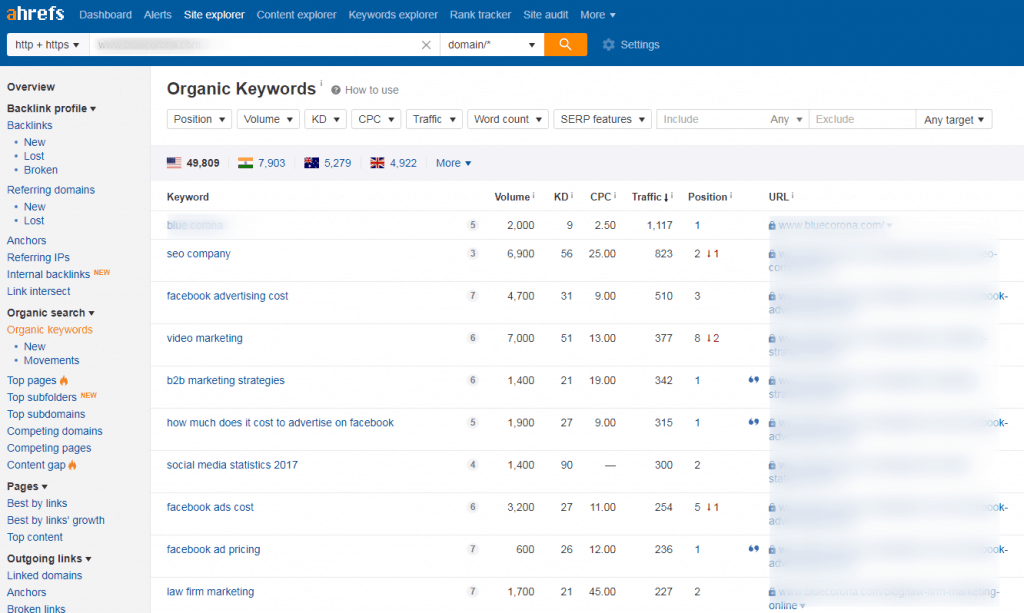The image size is (1024, 613).
Task: Select the India flag icon
Action: coord(245,163)
